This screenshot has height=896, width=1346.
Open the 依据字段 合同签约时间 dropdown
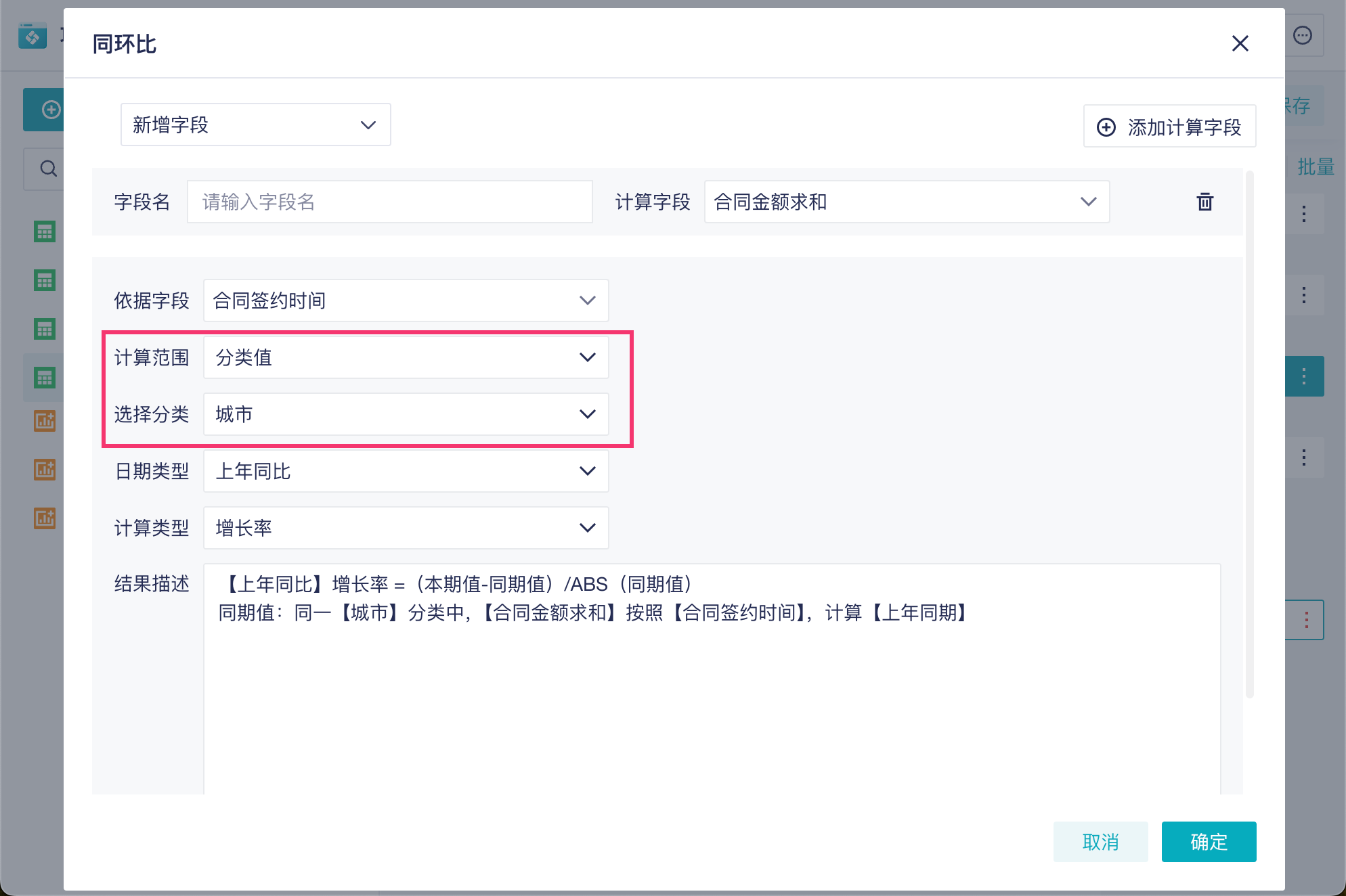click(406, 300)
